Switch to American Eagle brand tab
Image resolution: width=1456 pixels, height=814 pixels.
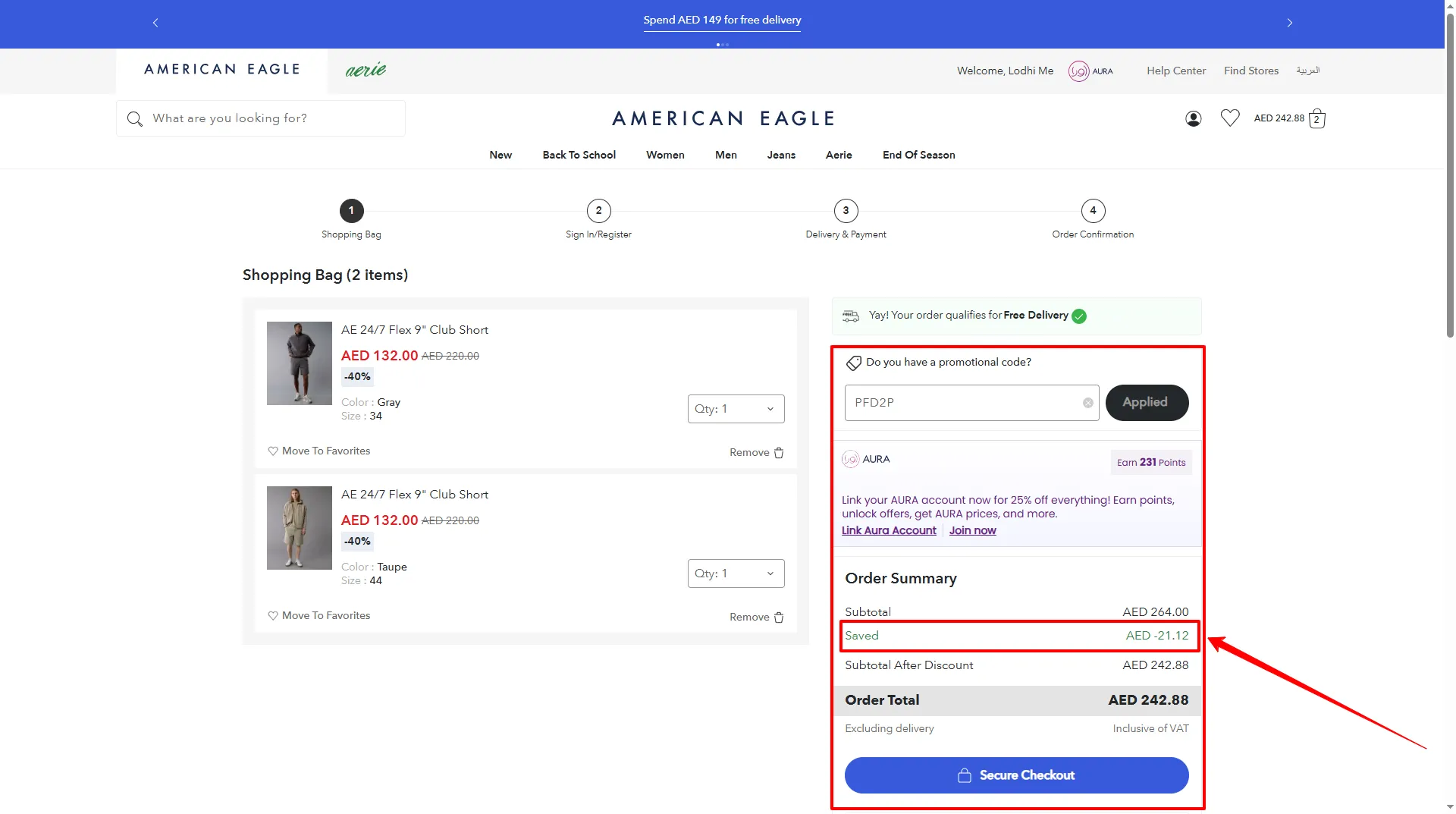[221, 70]
